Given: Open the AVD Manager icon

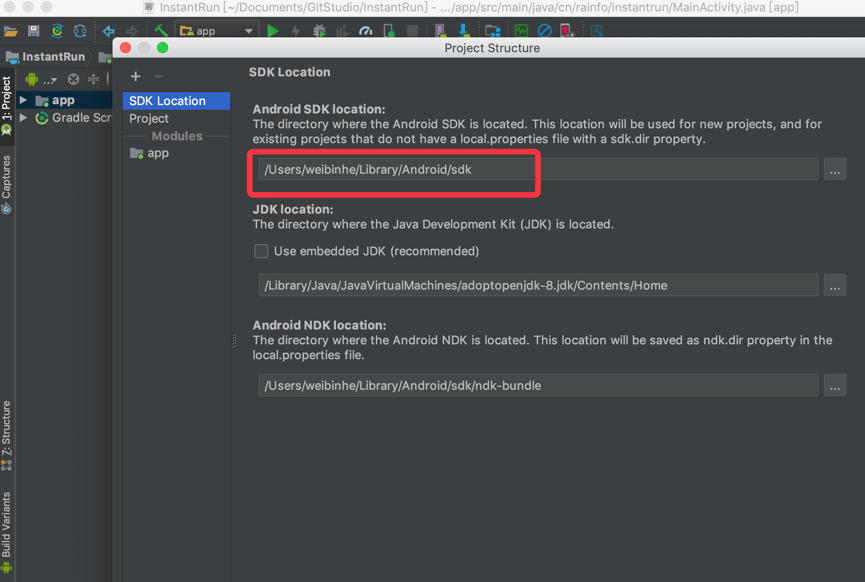Looking at the screenshot, I should (440, 31).
